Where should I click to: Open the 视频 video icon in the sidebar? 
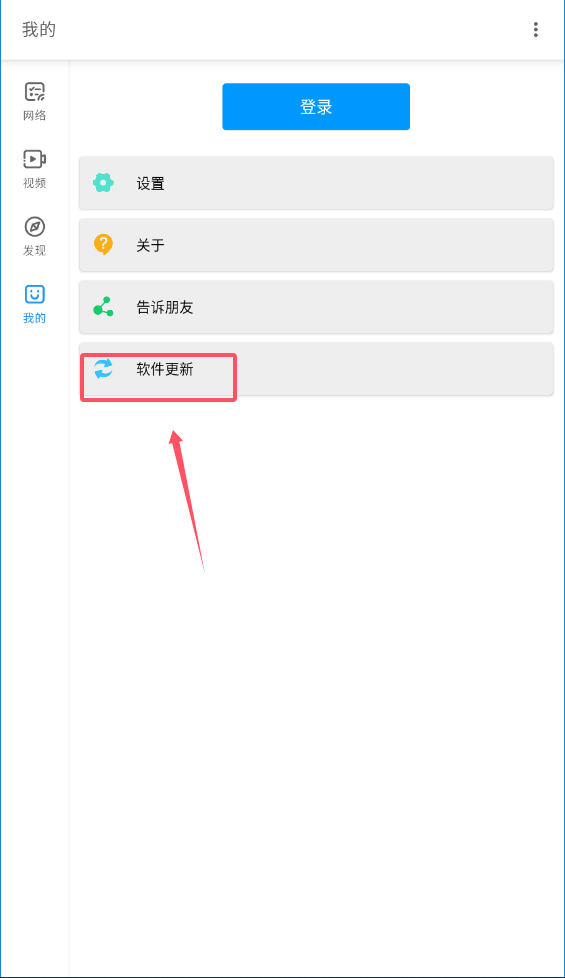[34, 159]
